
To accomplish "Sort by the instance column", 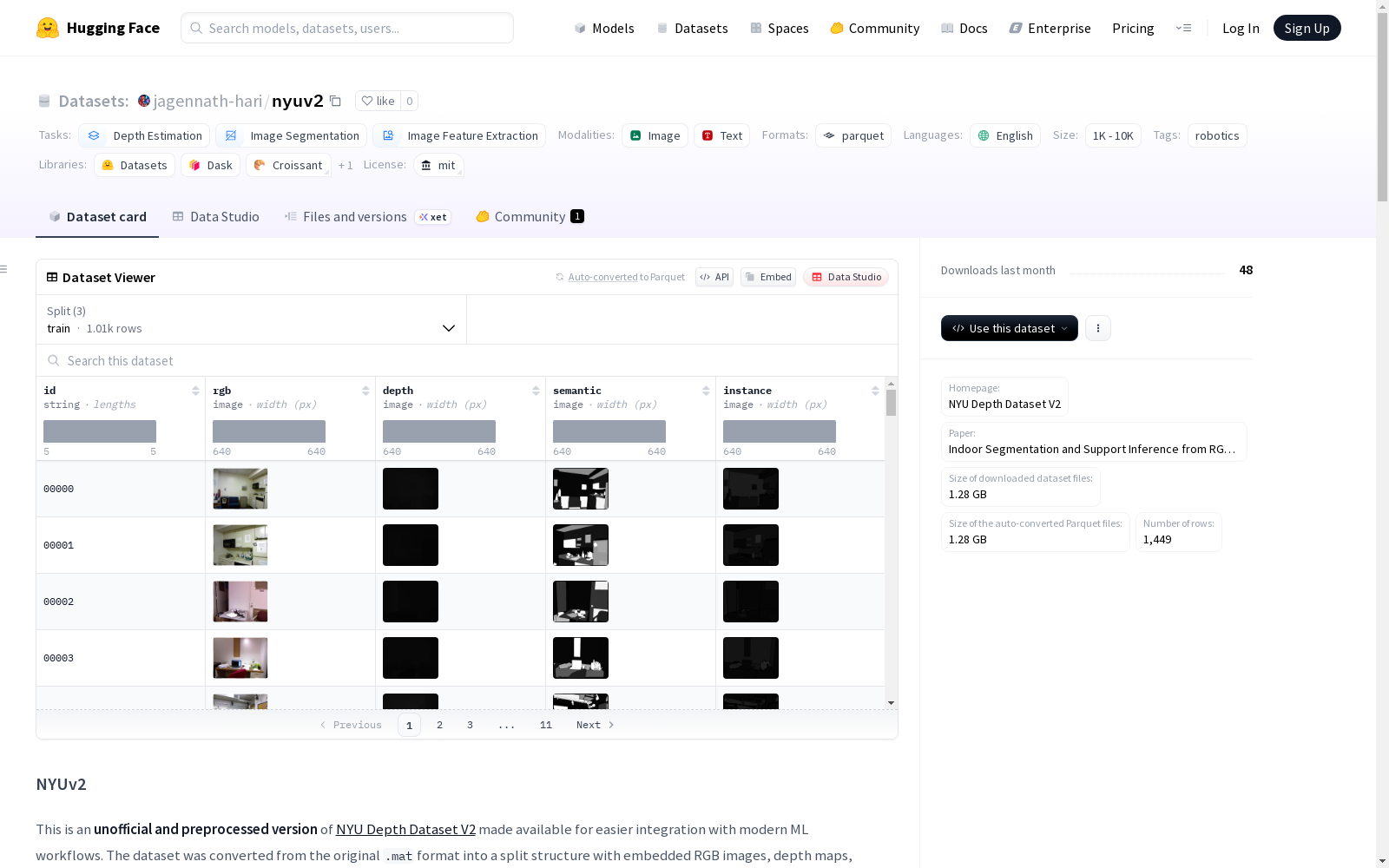I will pyautogui.click(x=875, y=391).
